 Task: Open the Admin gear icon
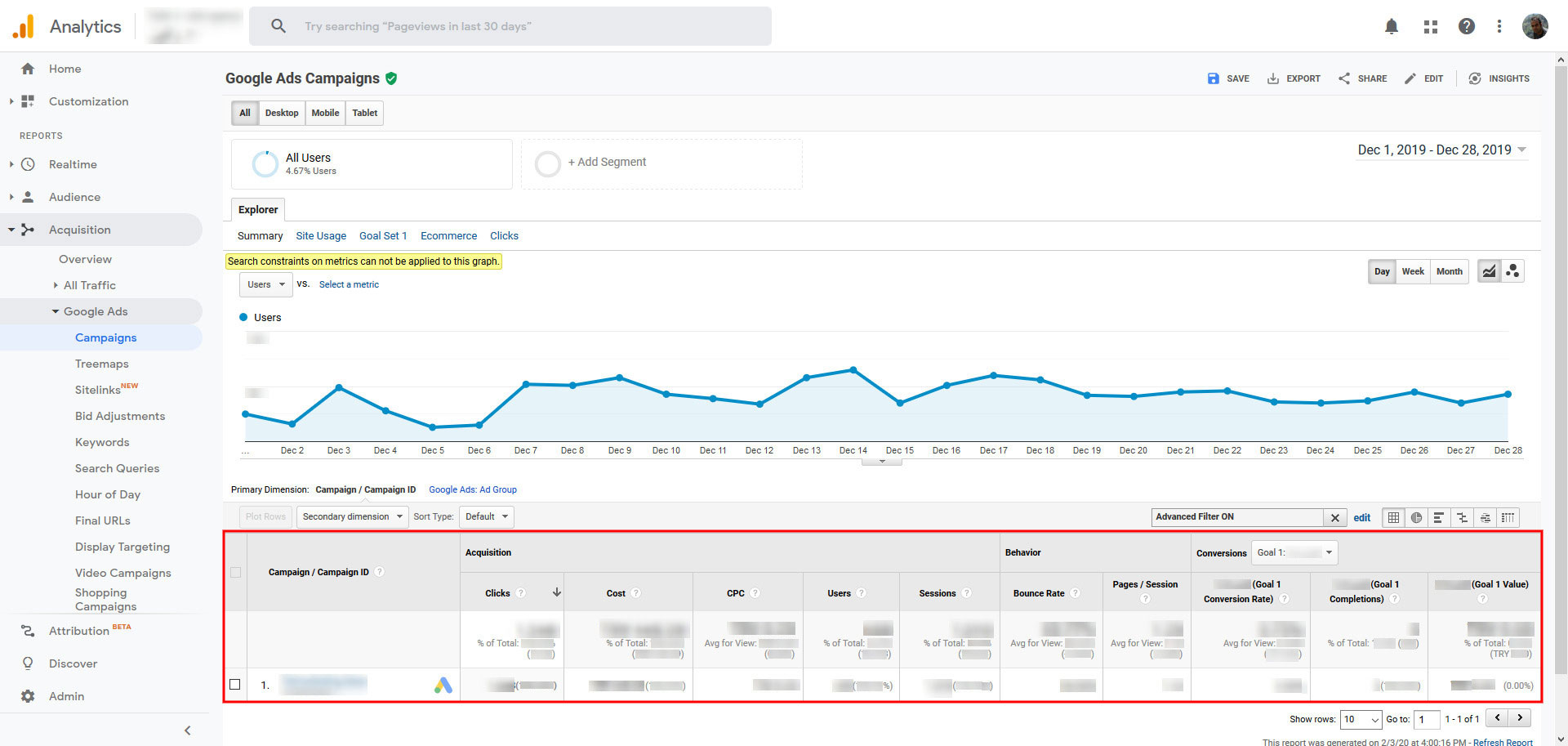pyautogui.click(x=28, y=696)
